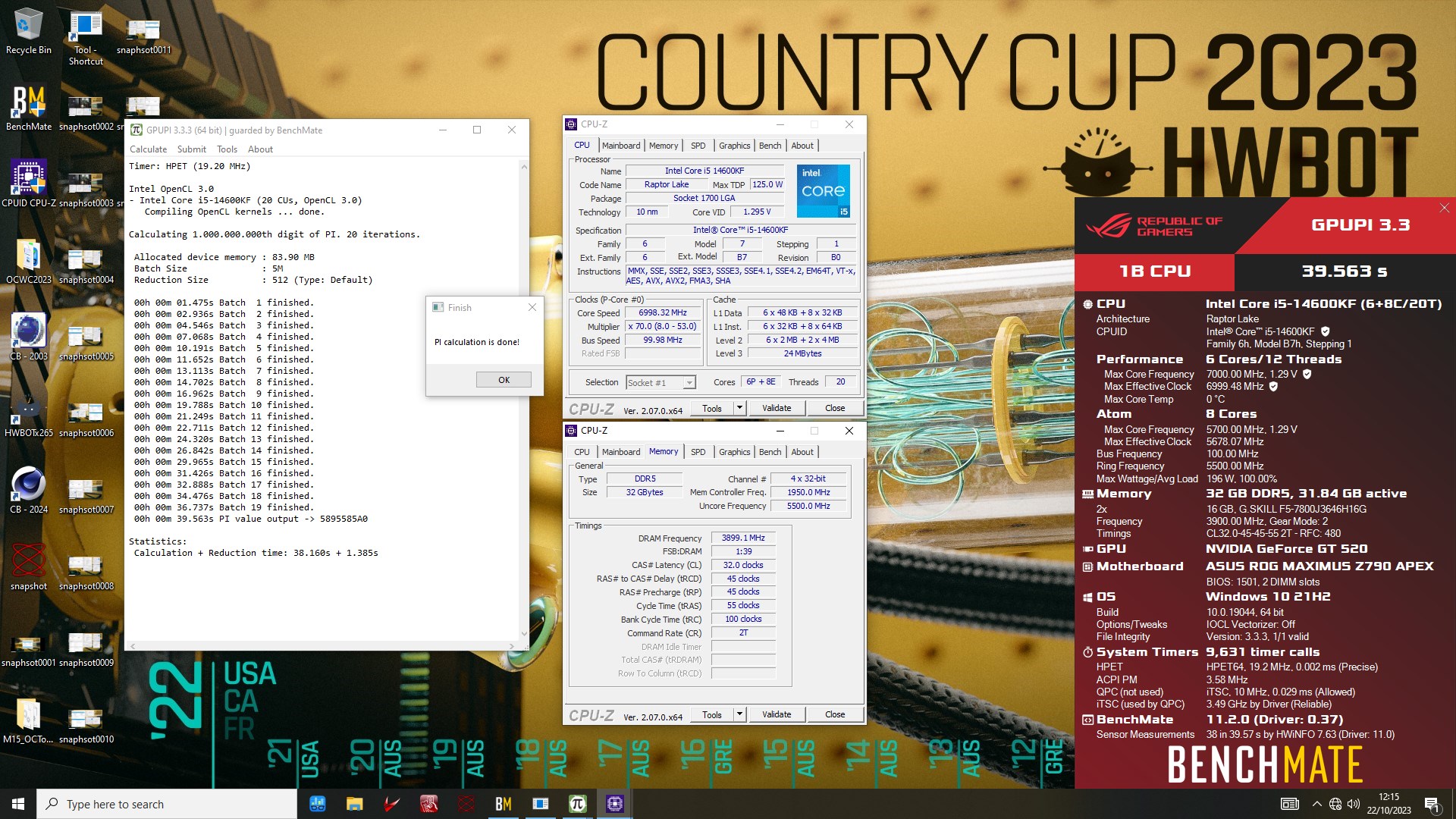This screenshot has height=819, width=1456.
Task: Open the Tools menu in GPUPI
Action: [x=227, y=149]
